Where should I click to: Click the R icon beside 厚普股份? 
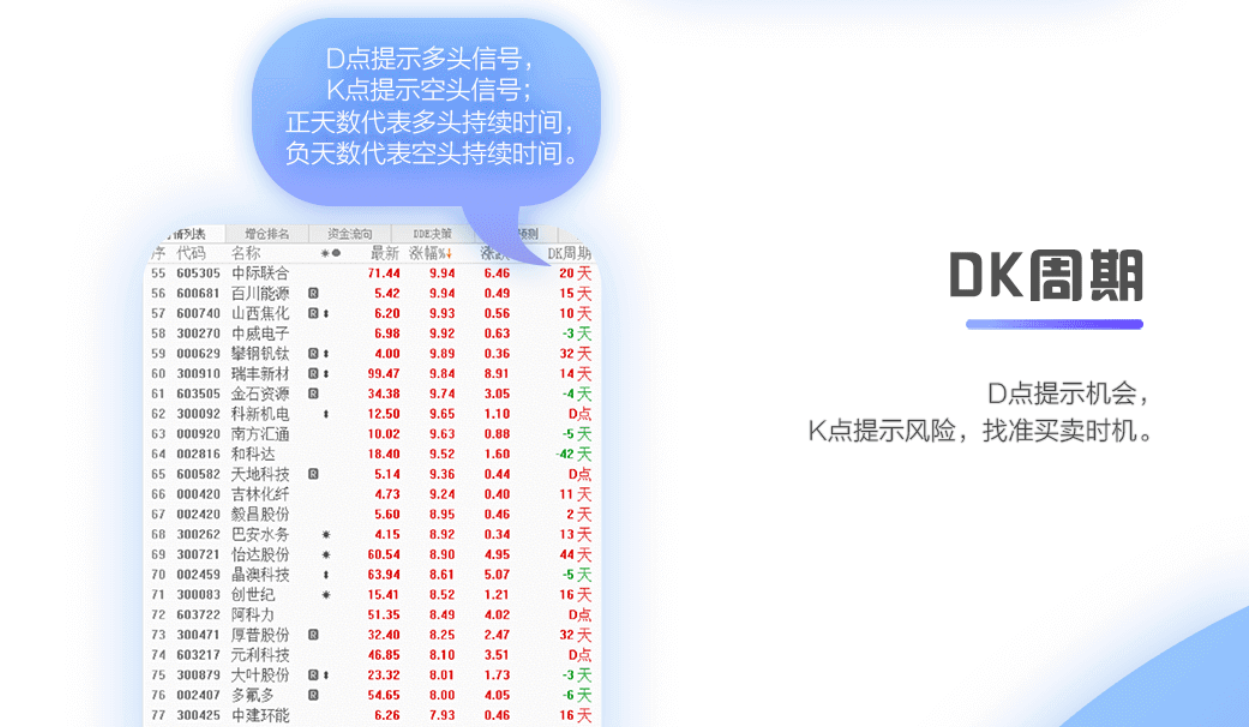[313, 635]
